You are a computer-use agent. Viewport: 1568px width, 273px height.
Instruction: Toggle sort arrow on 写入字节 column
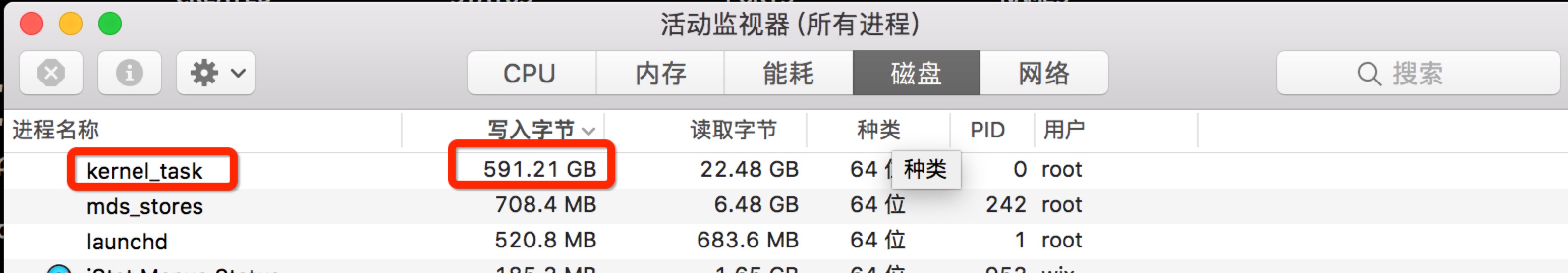click(x=588, y=131)
